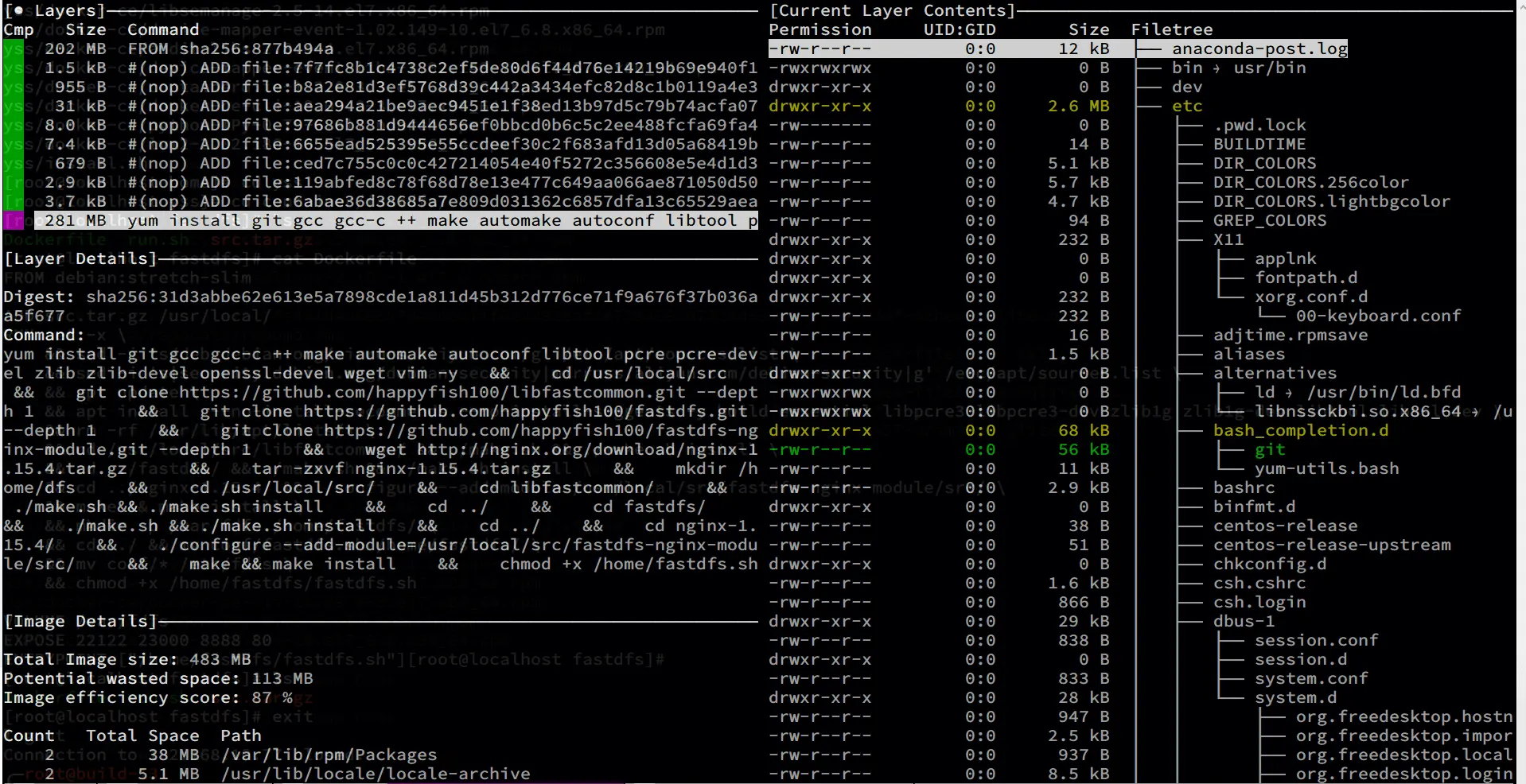Select the aliases file
This screenshot has height=784, width=1526.
(1249, 354)
